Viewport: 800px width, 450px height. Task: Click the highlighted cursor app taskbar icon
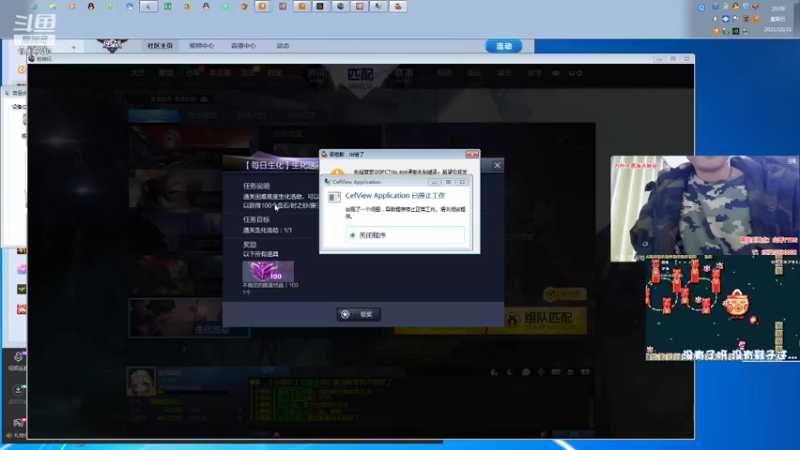[148, 6]
